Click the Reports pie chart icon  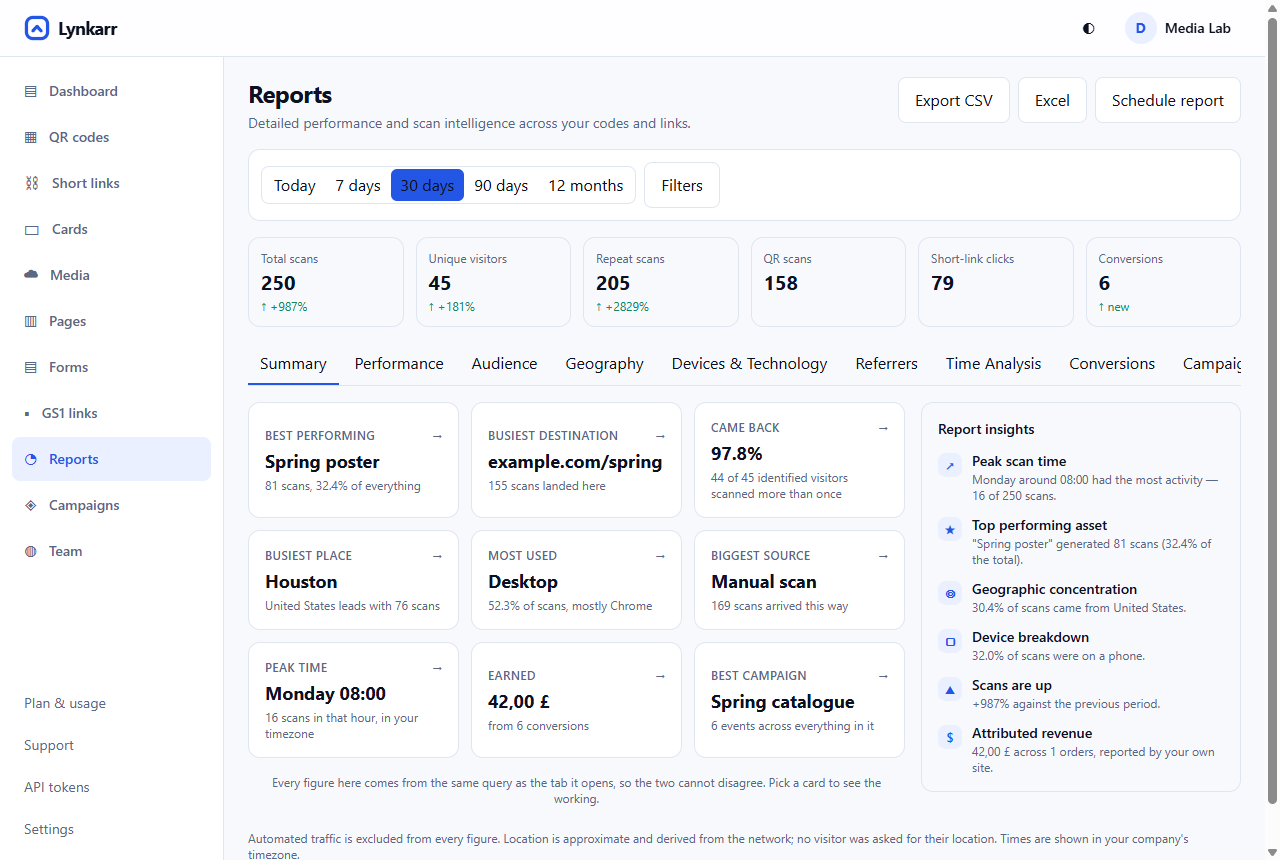pyautogui.click(x=31, y=459)
